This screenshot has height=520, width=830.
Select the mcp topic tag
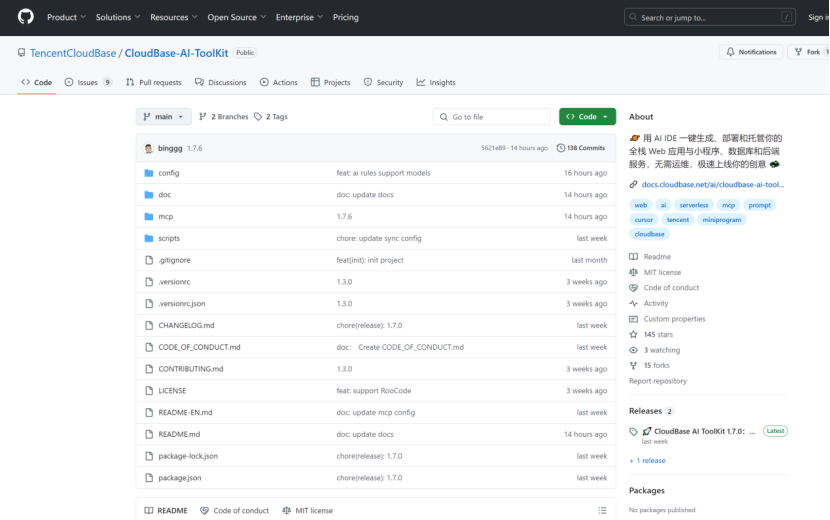tap(728, 205)
